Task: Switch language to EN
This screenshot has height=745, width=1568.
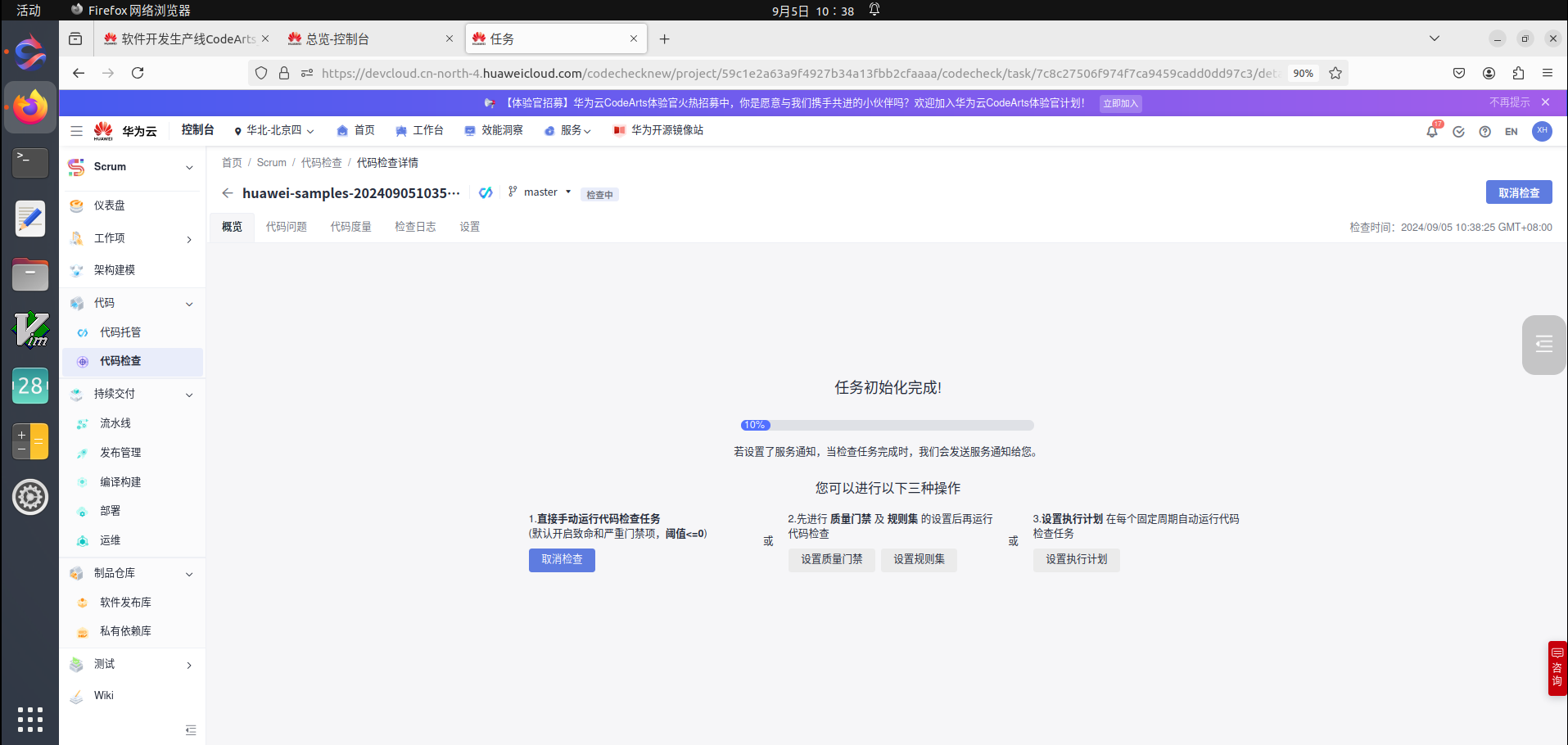Action: pyautogui.click(x=1511, y=132)
